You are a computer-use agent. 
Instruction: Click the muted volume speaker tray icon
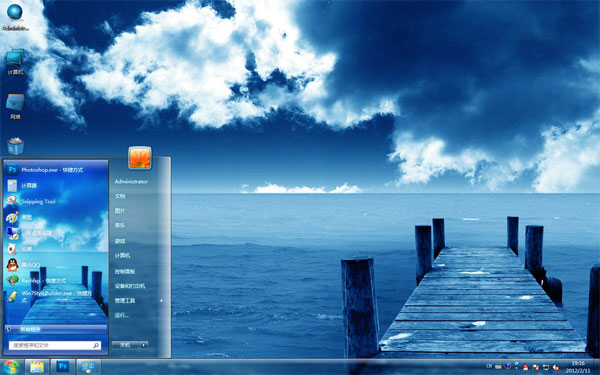[556, 367]
